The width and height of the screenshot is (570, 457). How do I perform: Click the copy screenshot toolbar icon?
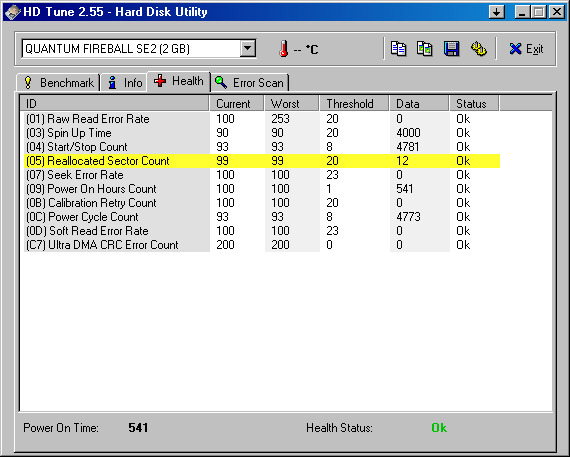coord(425,49)
